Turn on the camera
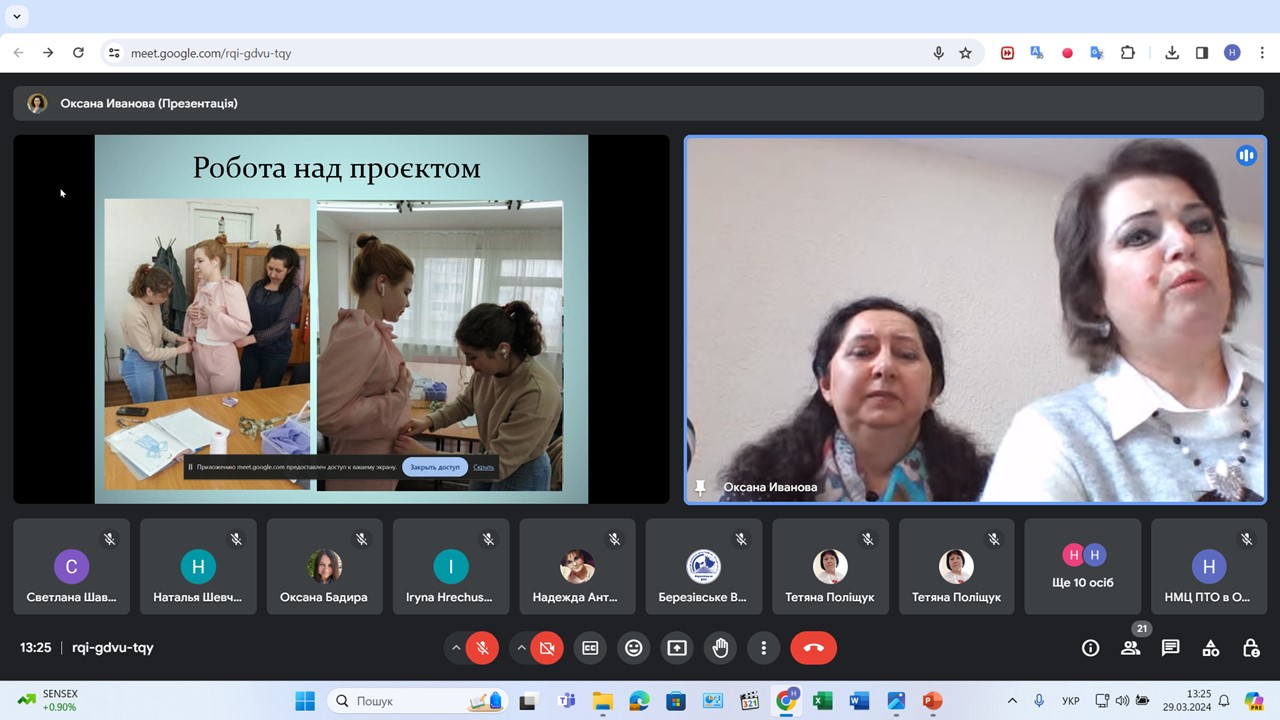This screenshot has height=720, width=1280. pos(547,648)
